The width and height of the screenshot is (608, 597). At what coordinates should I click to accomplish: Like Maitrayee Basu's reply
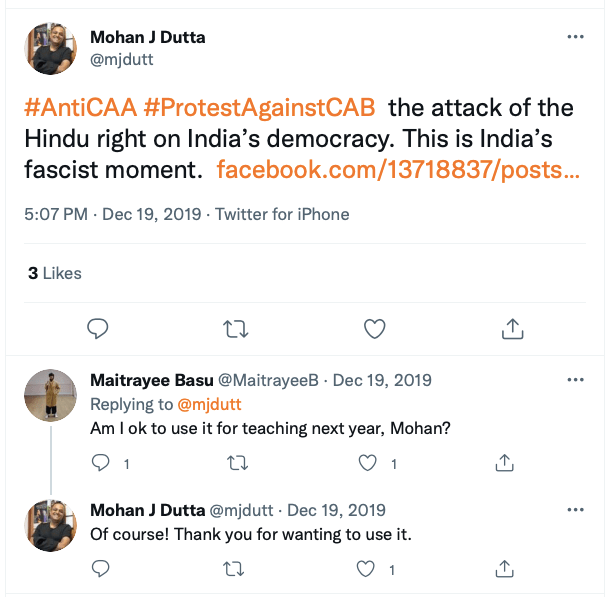point(369,463)
